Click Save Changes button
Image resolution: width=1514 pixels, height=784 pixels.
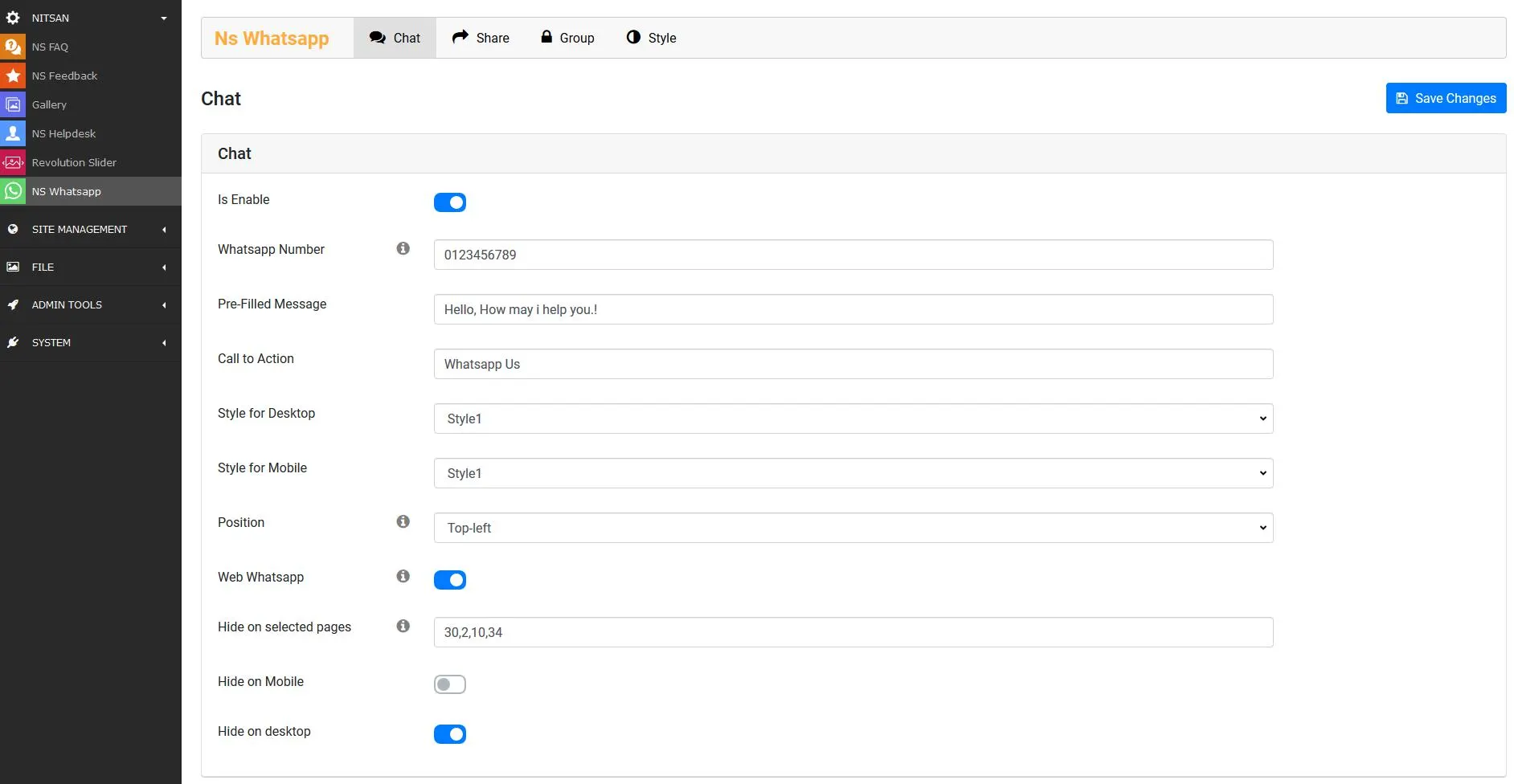(1446, 98)
